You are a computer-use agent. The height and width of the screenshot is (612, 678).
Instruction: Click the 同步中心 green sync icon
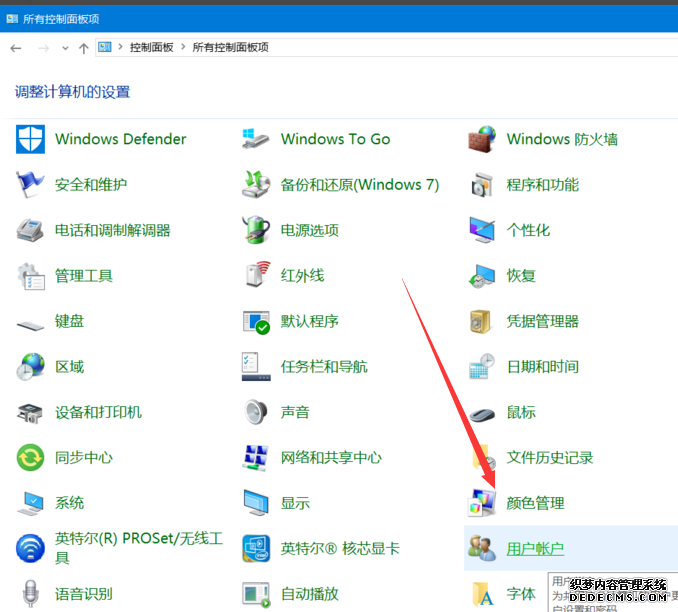[30, 458]
